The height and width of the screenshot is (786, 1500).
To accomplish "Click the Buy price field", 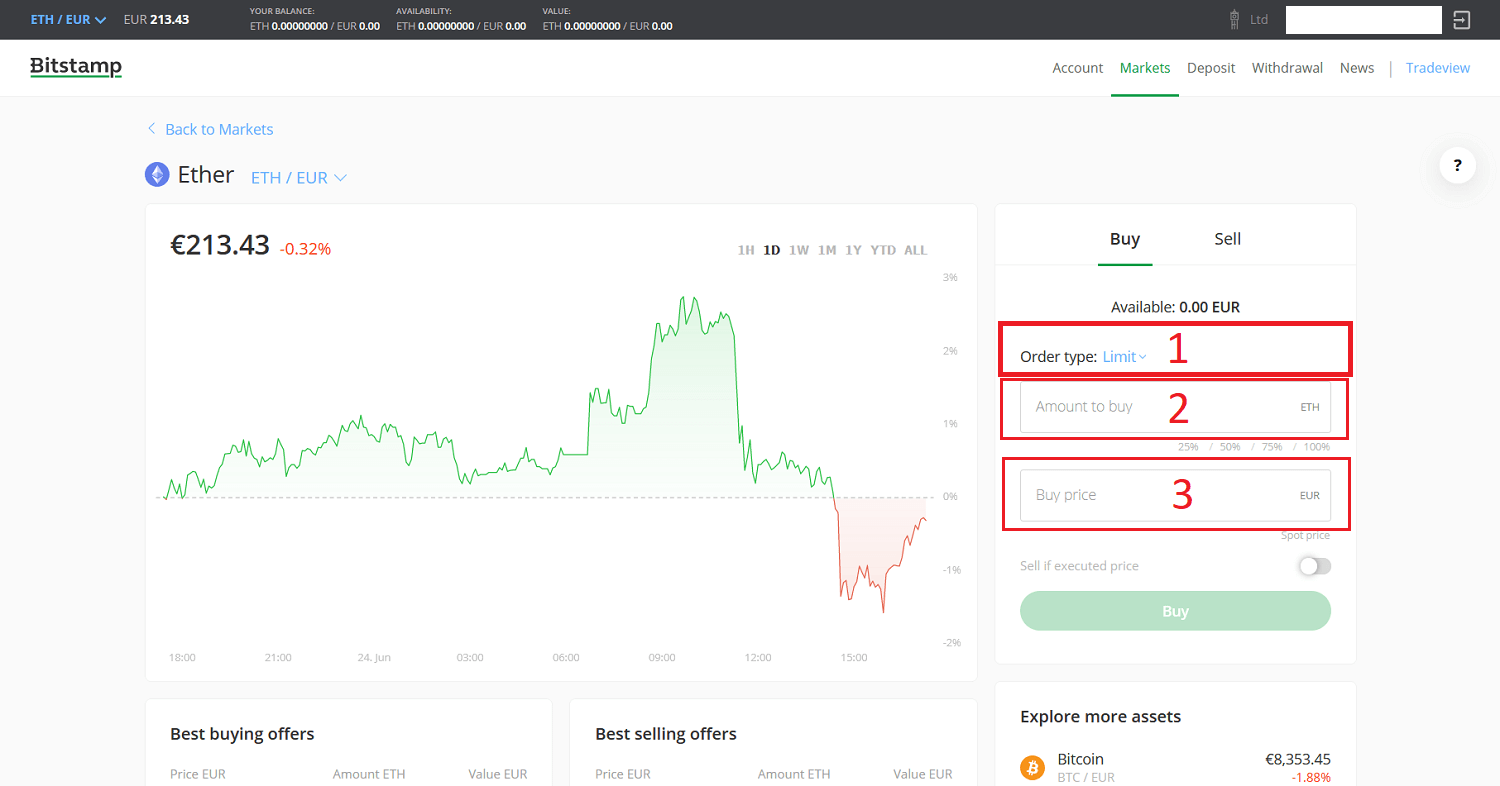I will 1175,495.
